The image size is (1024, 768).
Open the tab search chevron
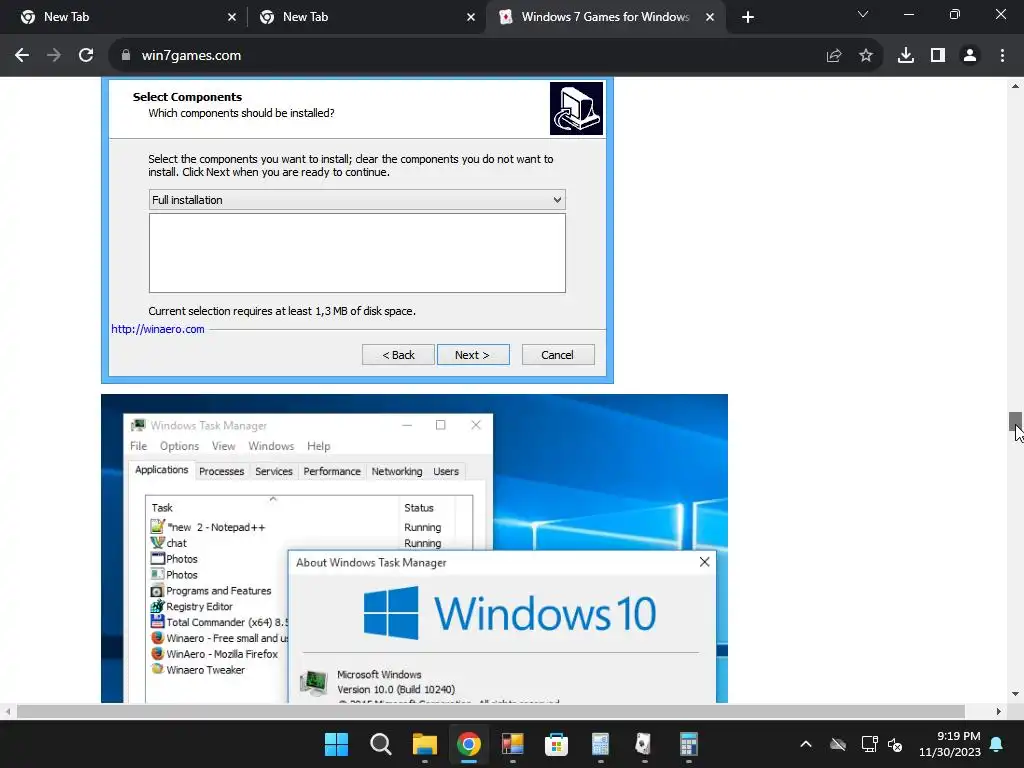click(x=863, y=14)
